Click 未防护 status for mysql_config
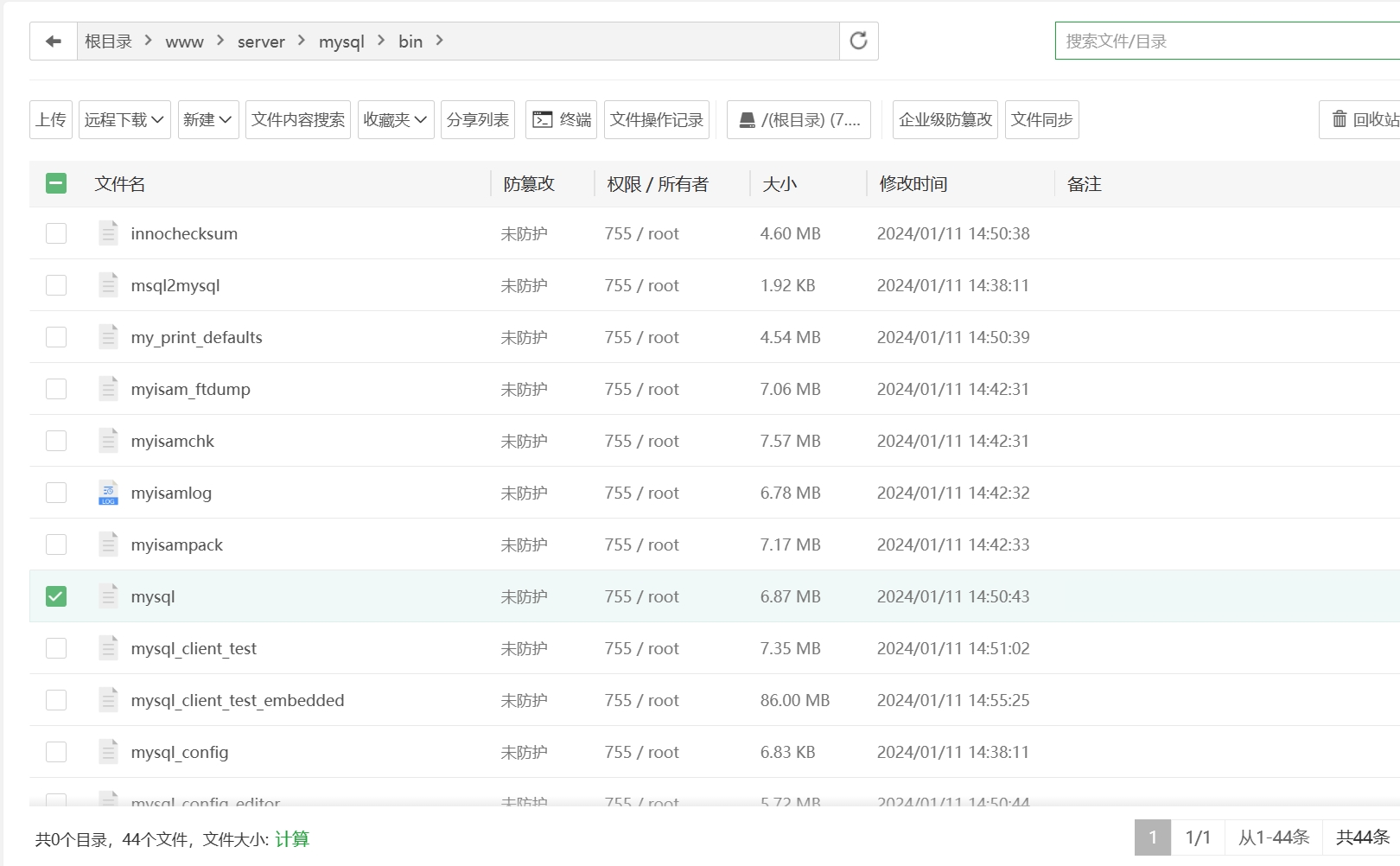 524,752
